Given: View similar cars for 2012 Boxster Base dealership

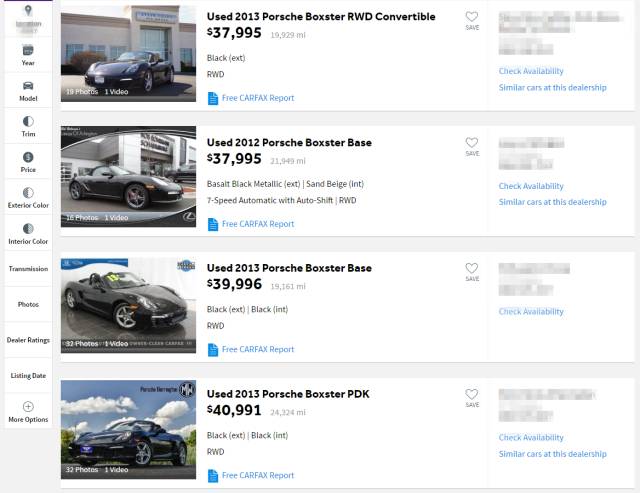Looking at the screenshot, I should coord(553,202).
